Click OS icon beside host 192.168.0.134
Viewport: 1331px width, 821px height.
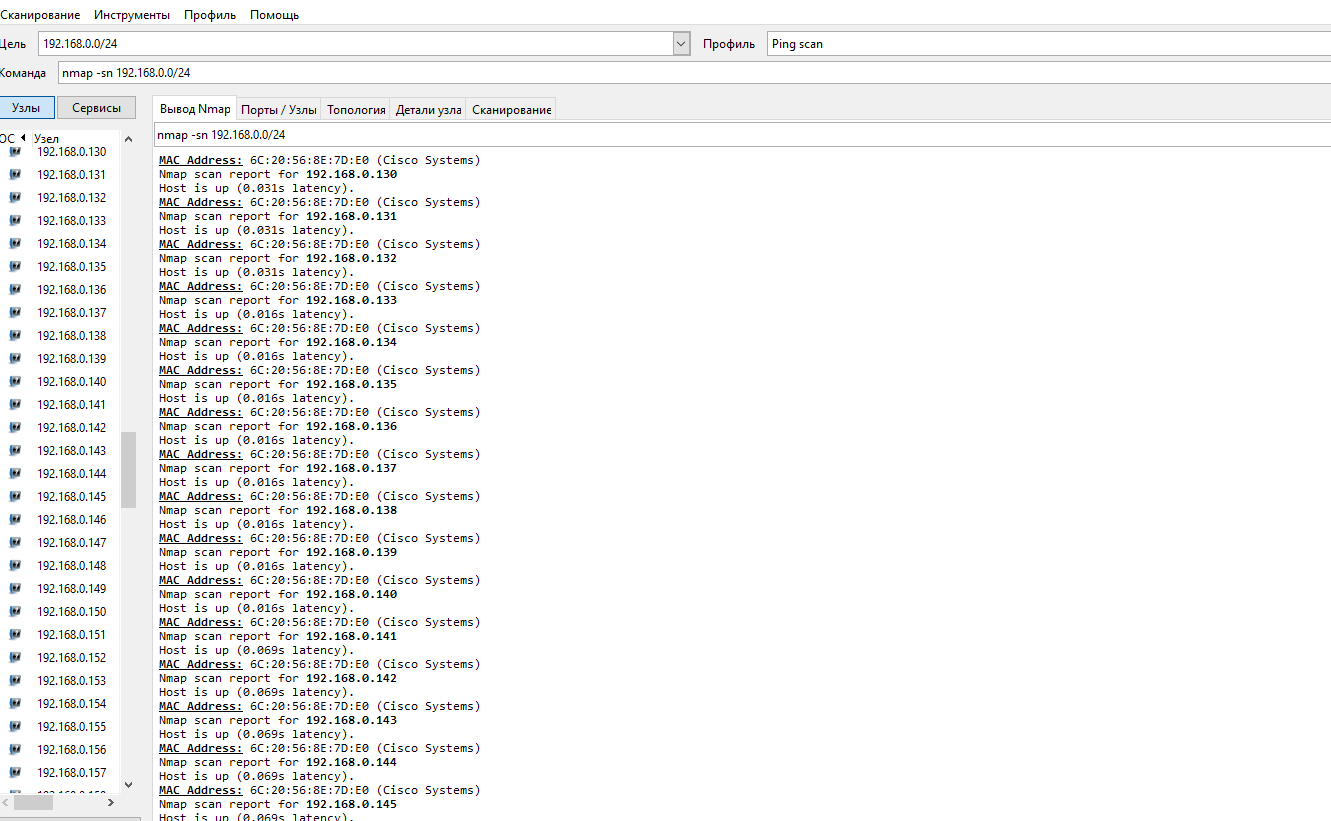15,244
